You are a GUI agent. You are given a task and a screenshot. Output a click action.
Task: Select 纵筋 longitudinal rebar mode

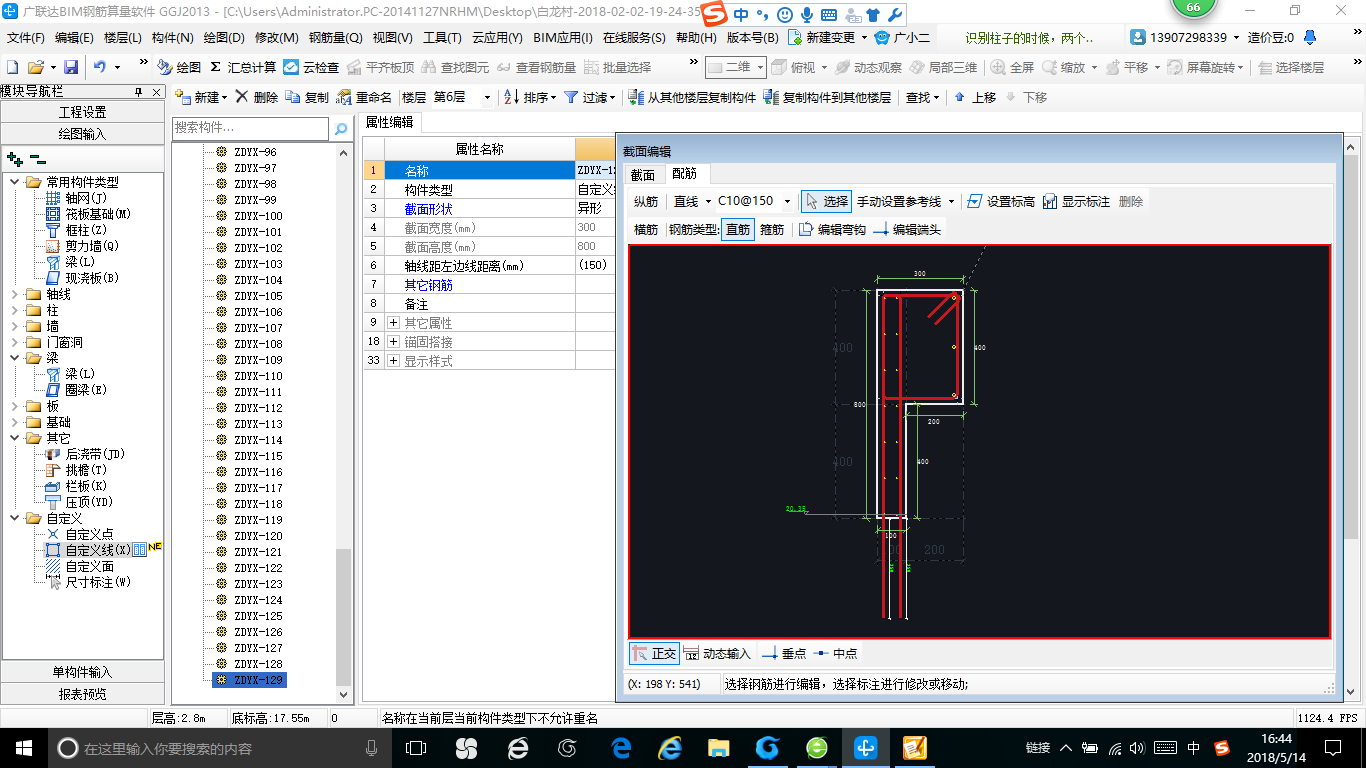(646, 201)
